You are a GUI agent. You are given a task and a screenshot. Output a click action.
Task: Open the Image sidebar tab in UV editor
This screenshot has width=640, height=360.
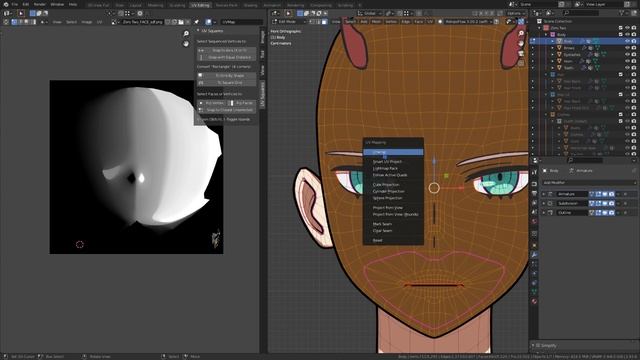(262, 37)
